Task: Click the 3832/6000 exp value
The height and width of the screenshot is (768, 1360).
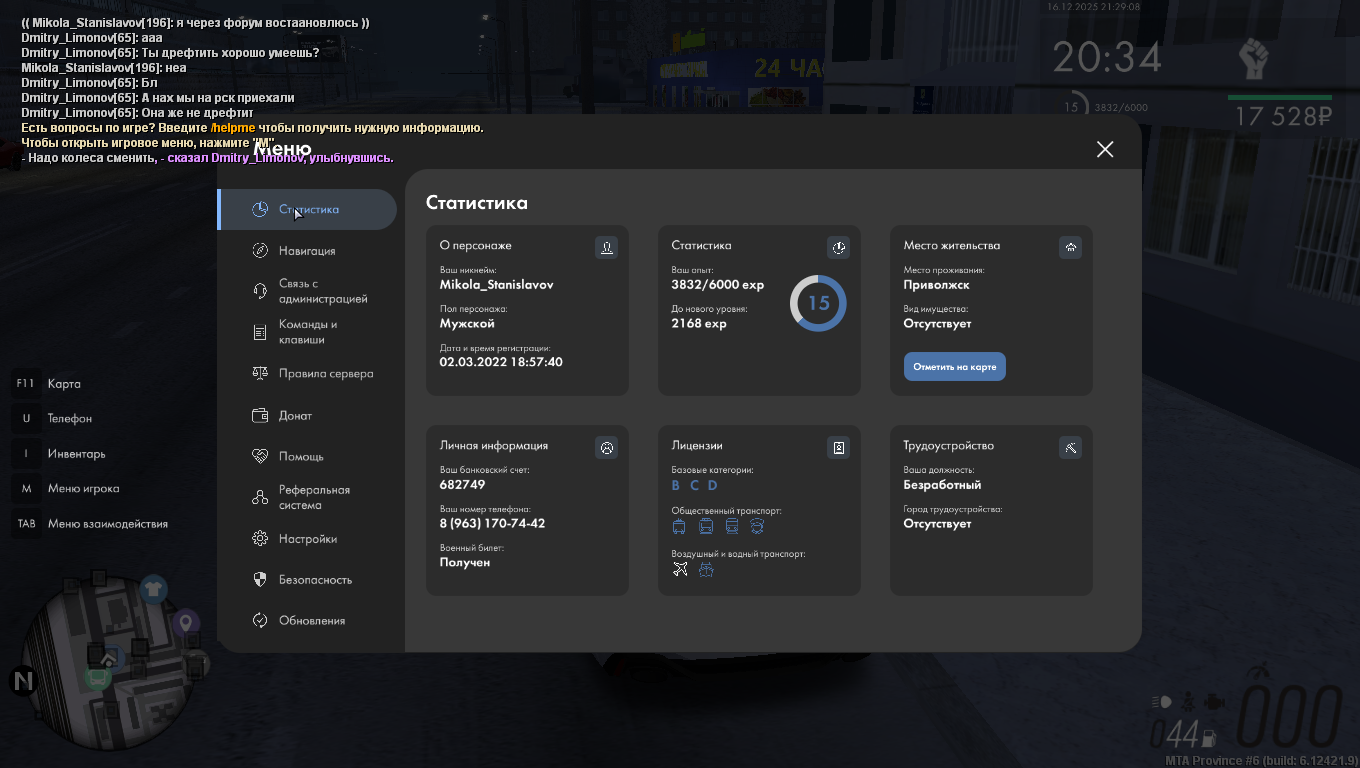Action: click(718, 284)
